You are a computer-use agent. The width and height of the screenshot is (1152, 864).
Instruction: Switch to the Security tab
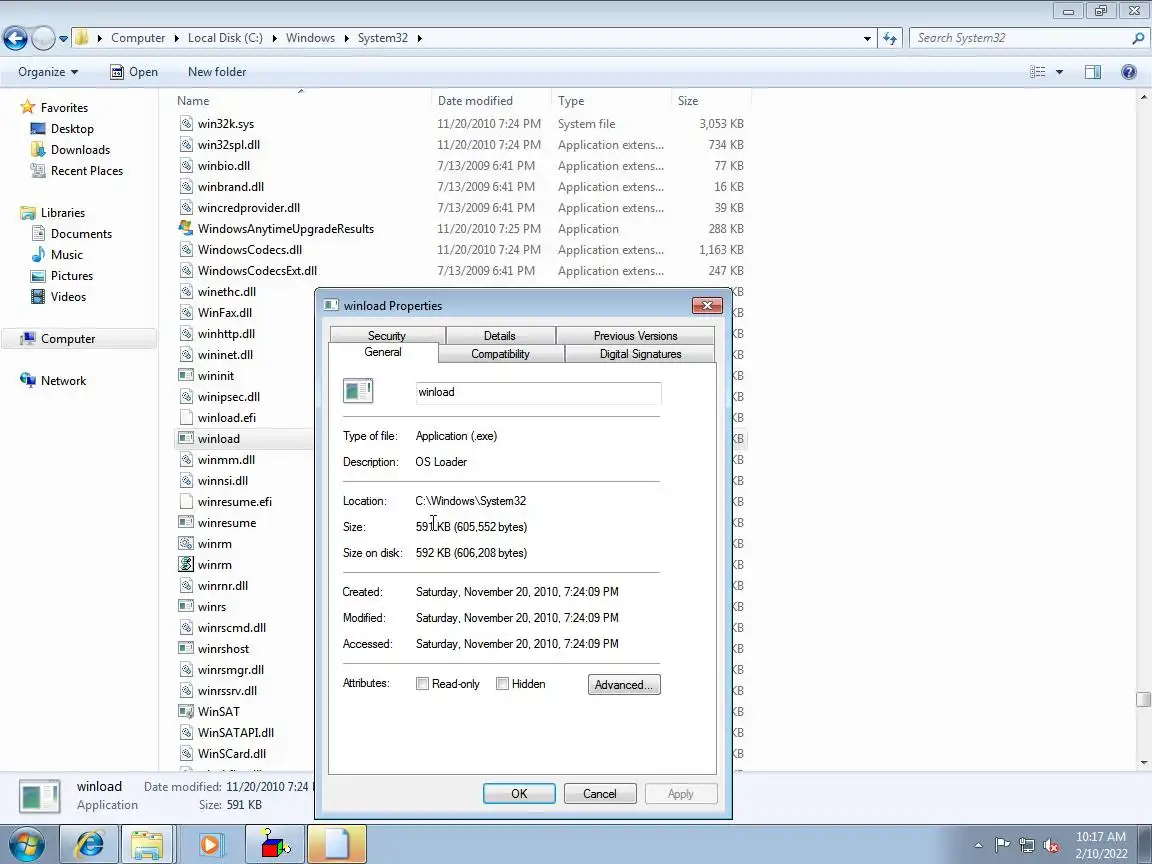pos(386,335)
